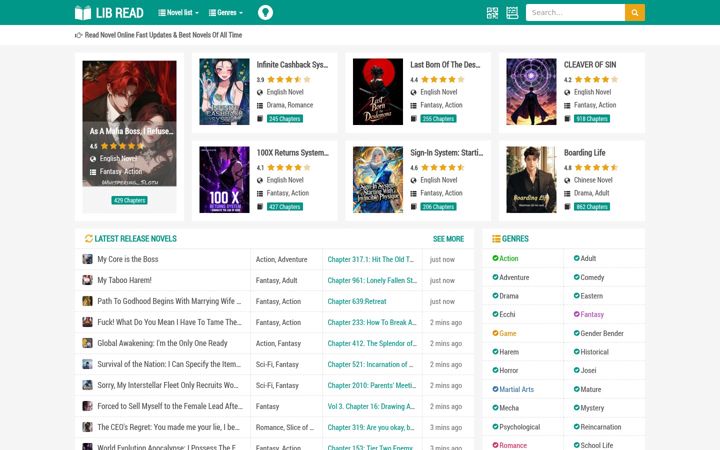The image size is (720, 450).
Task: Open the CLEAVER OF SIN title link
Action: coord(590,65)
